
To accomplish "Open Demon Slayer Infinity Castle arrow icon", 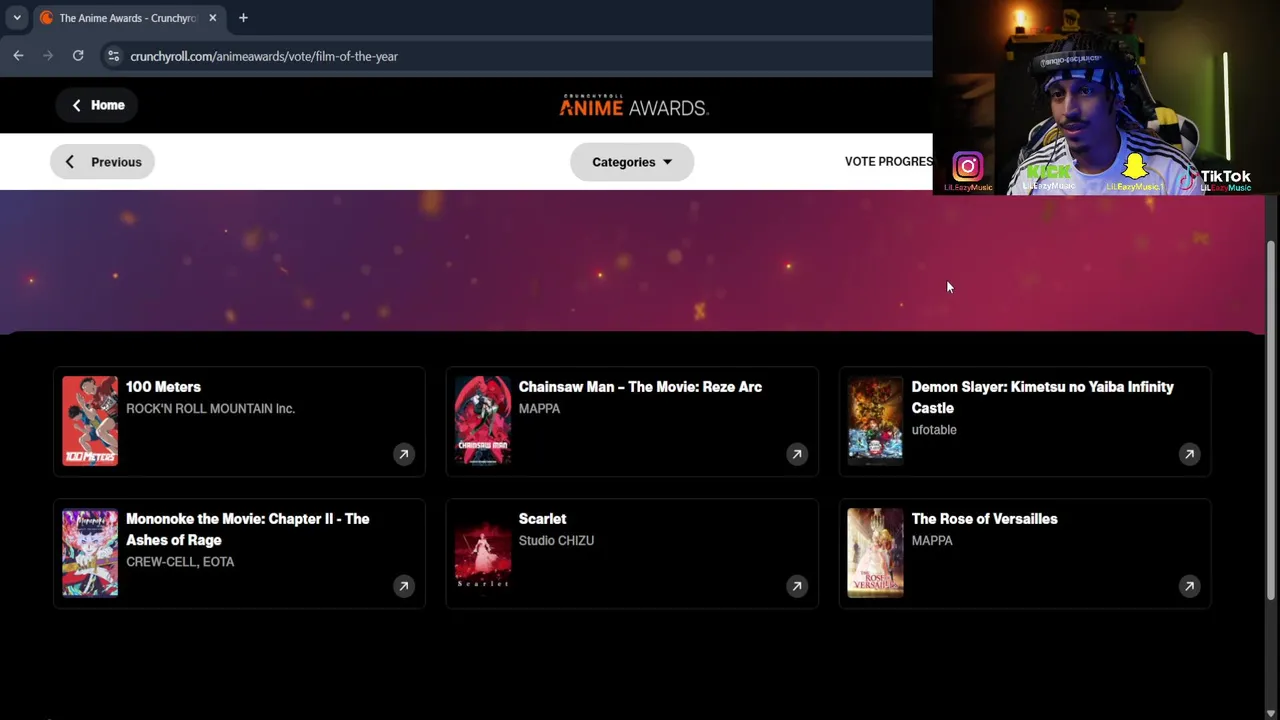I will 1189,454.
